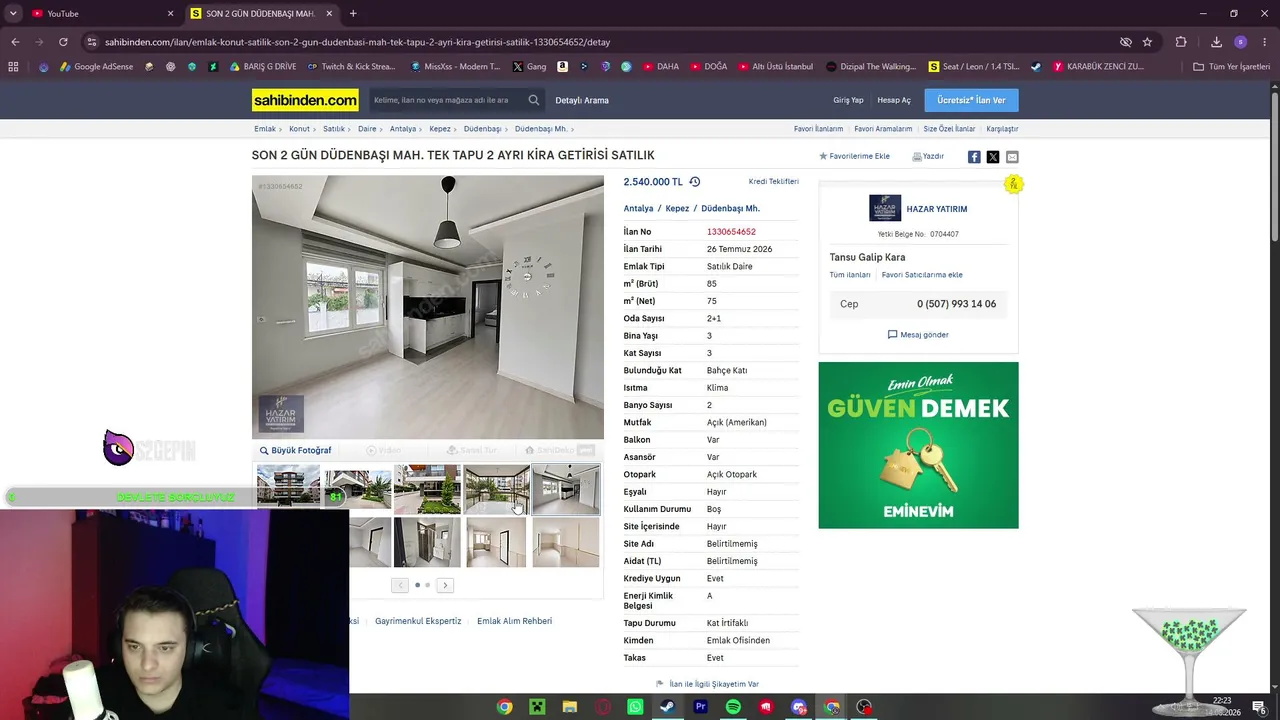Click the search magnifier icon
Image resolution: width=1280 pixels, height=720 pixels.
click(x=534, y=100)
